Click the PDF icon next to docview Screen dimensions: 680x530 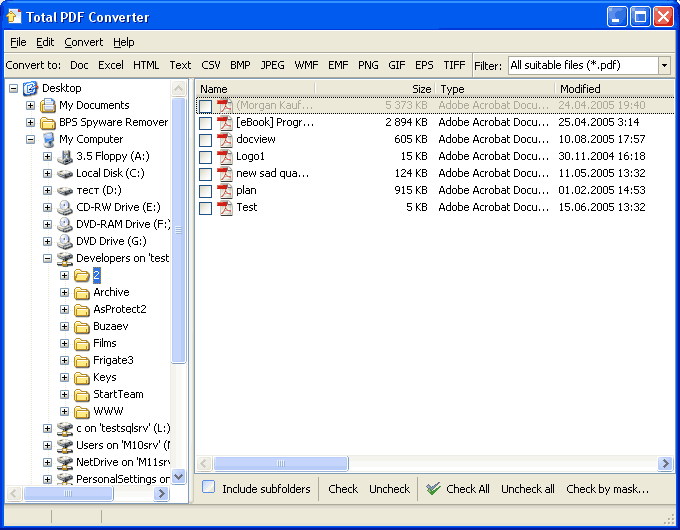225,140
